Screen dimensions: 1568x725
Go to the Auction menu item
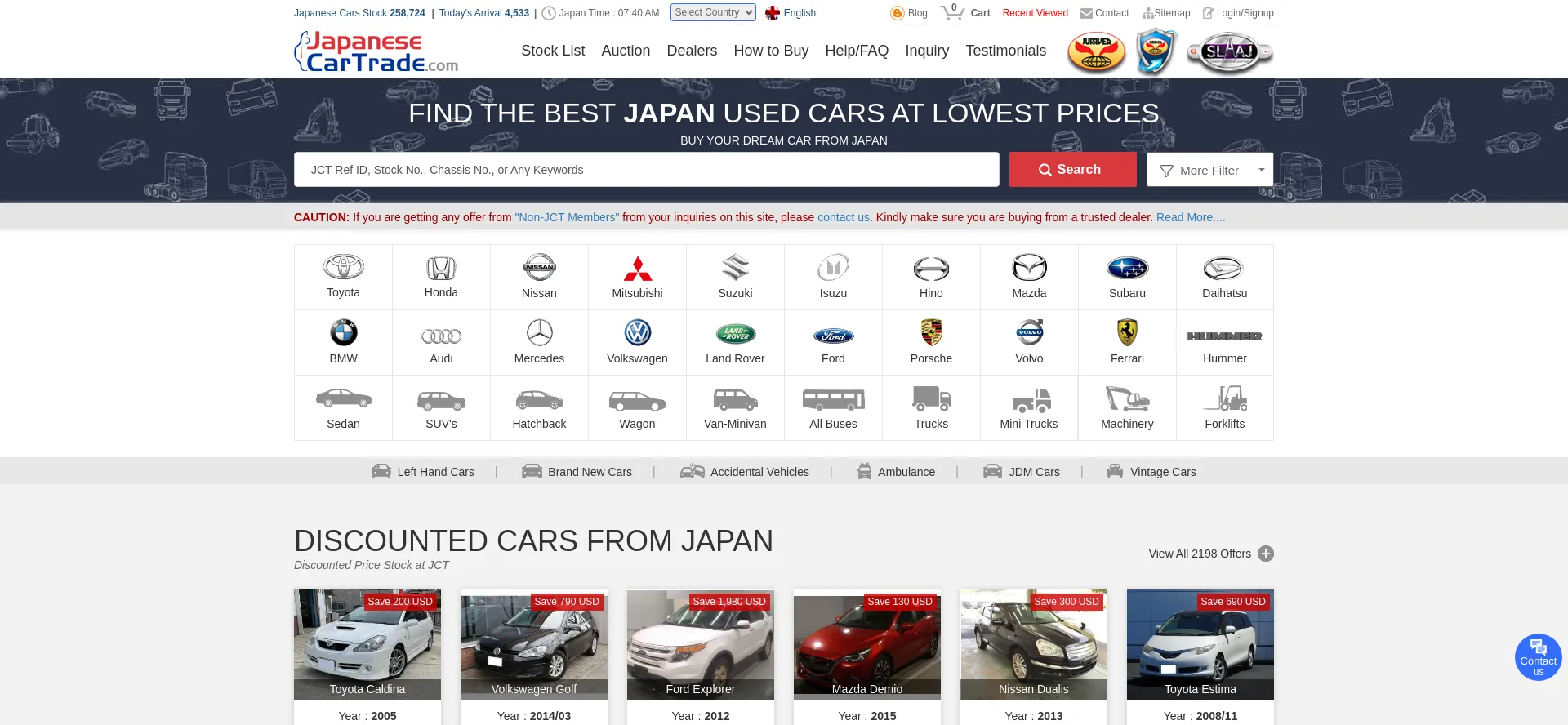(626, 51)
